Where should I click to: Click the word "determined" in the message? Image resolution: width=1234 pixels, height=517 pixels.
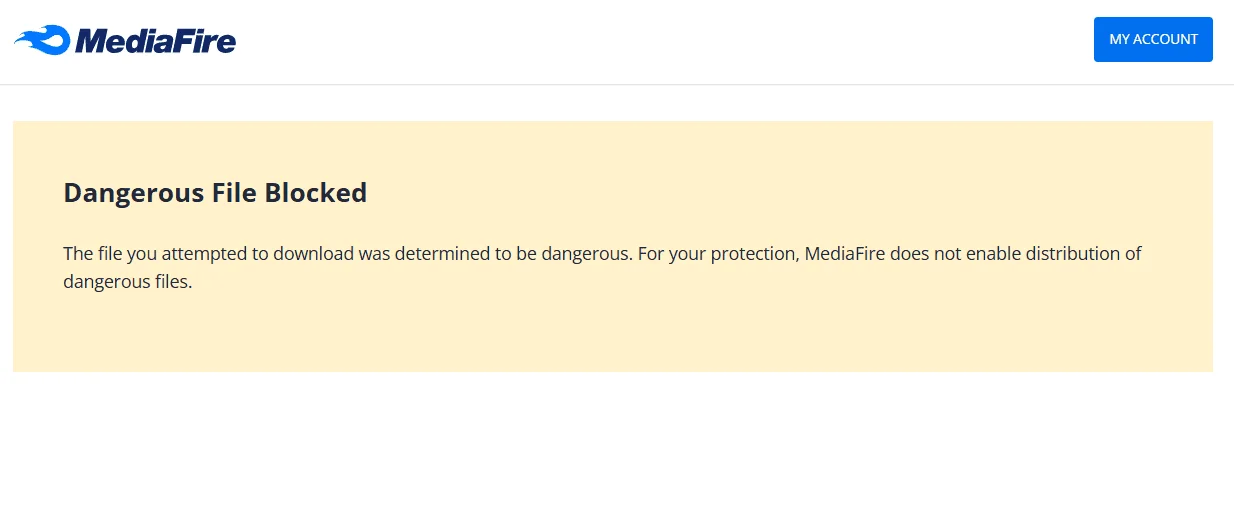pos(442,254)
